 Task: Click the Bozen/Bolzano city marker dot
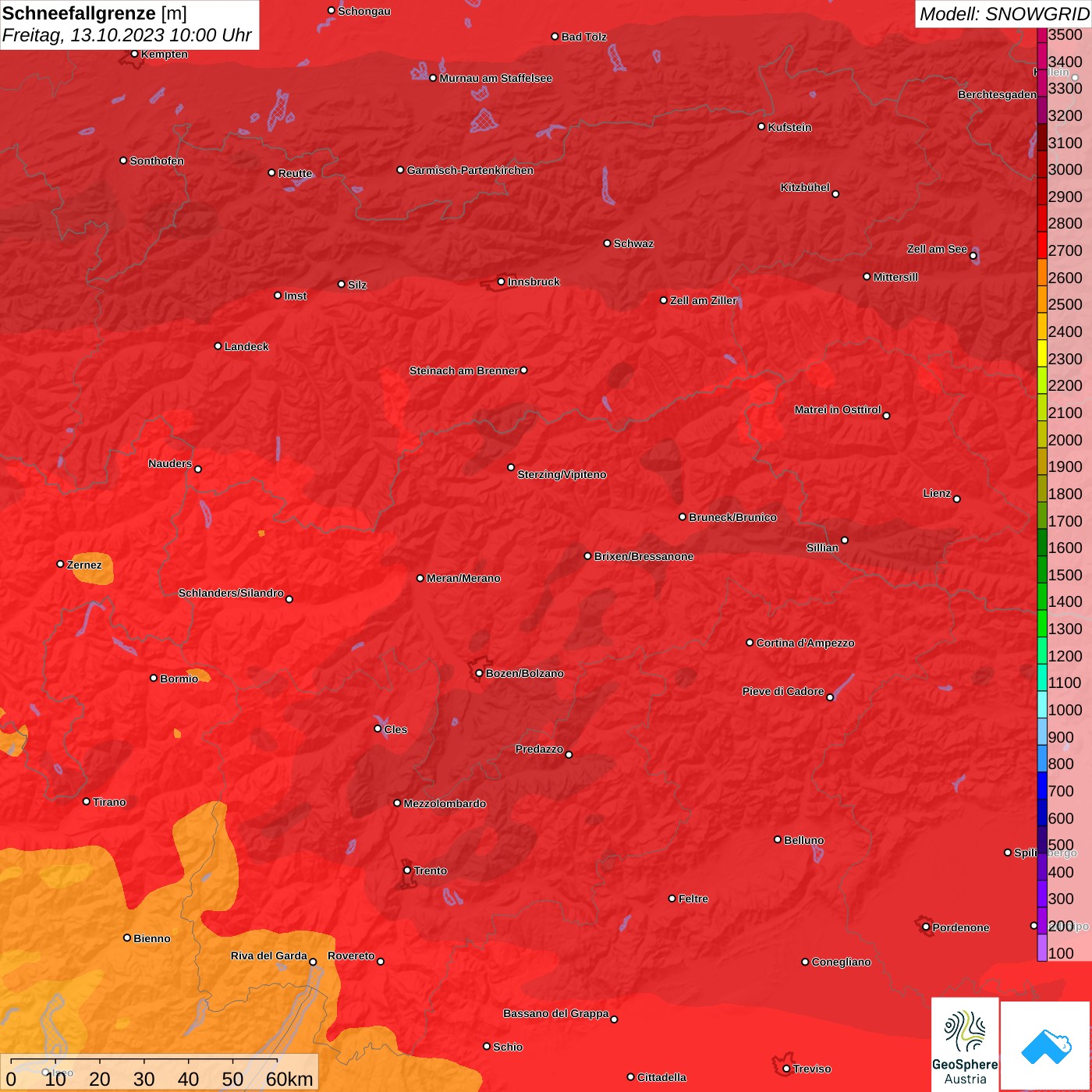click(x=479, y=673)
